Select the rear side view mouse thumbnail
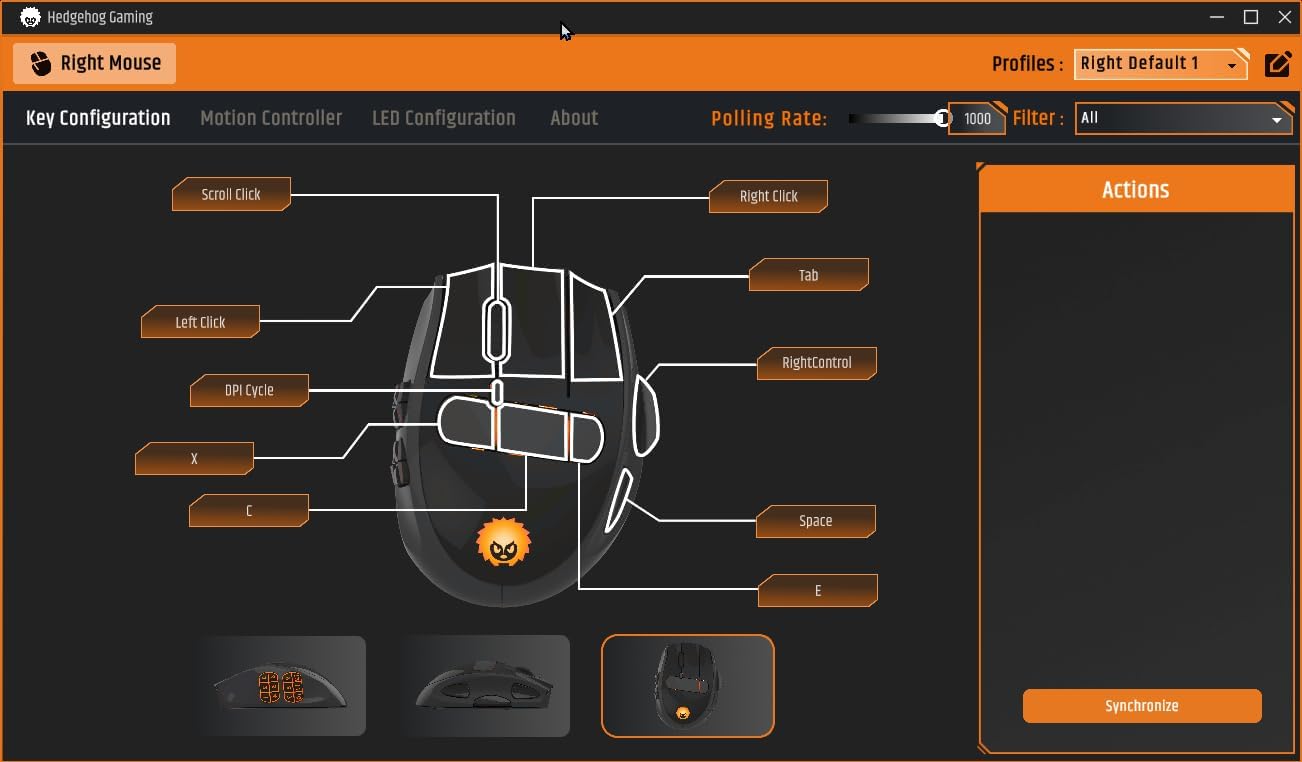This screenshot has height=762, width=1302. coord(484,686)
